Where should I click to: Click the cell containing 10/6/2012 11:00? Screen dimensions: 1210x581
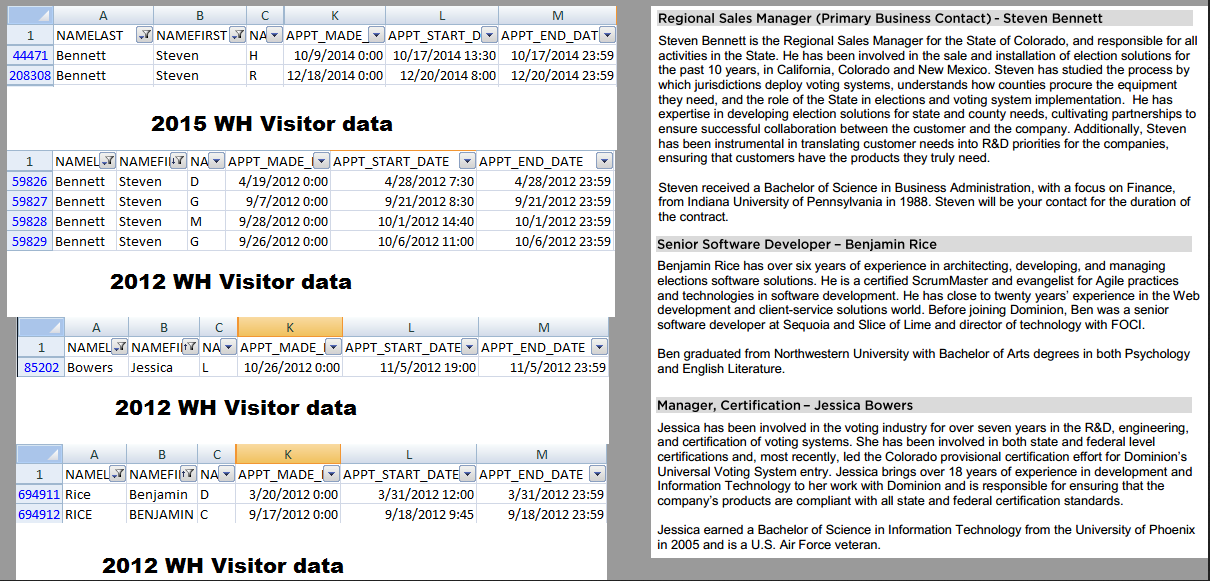[404, 241]
